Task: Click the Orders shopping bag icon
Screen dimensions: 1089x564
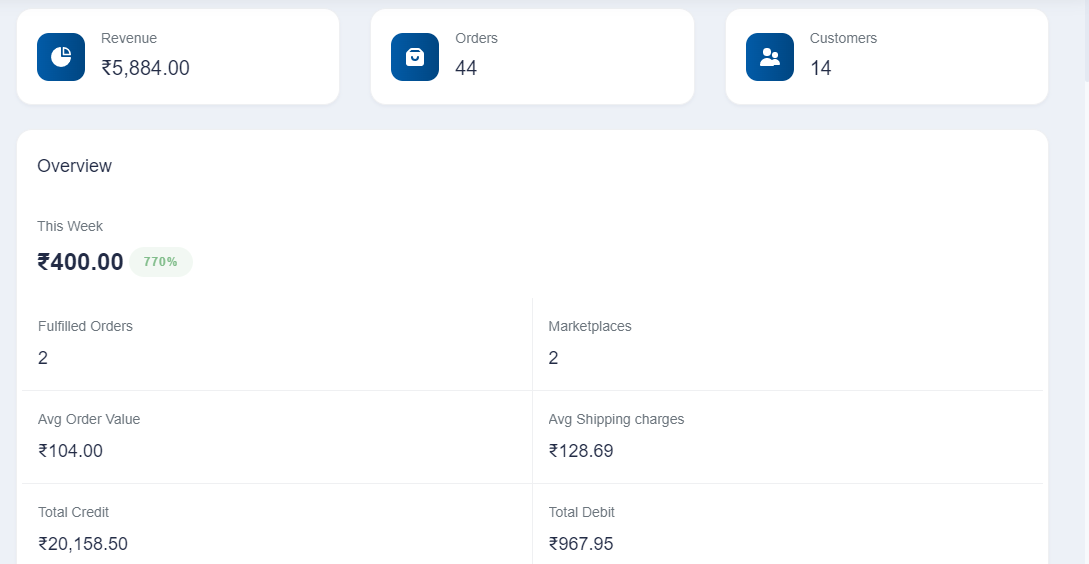Action: tap(415, 57)
